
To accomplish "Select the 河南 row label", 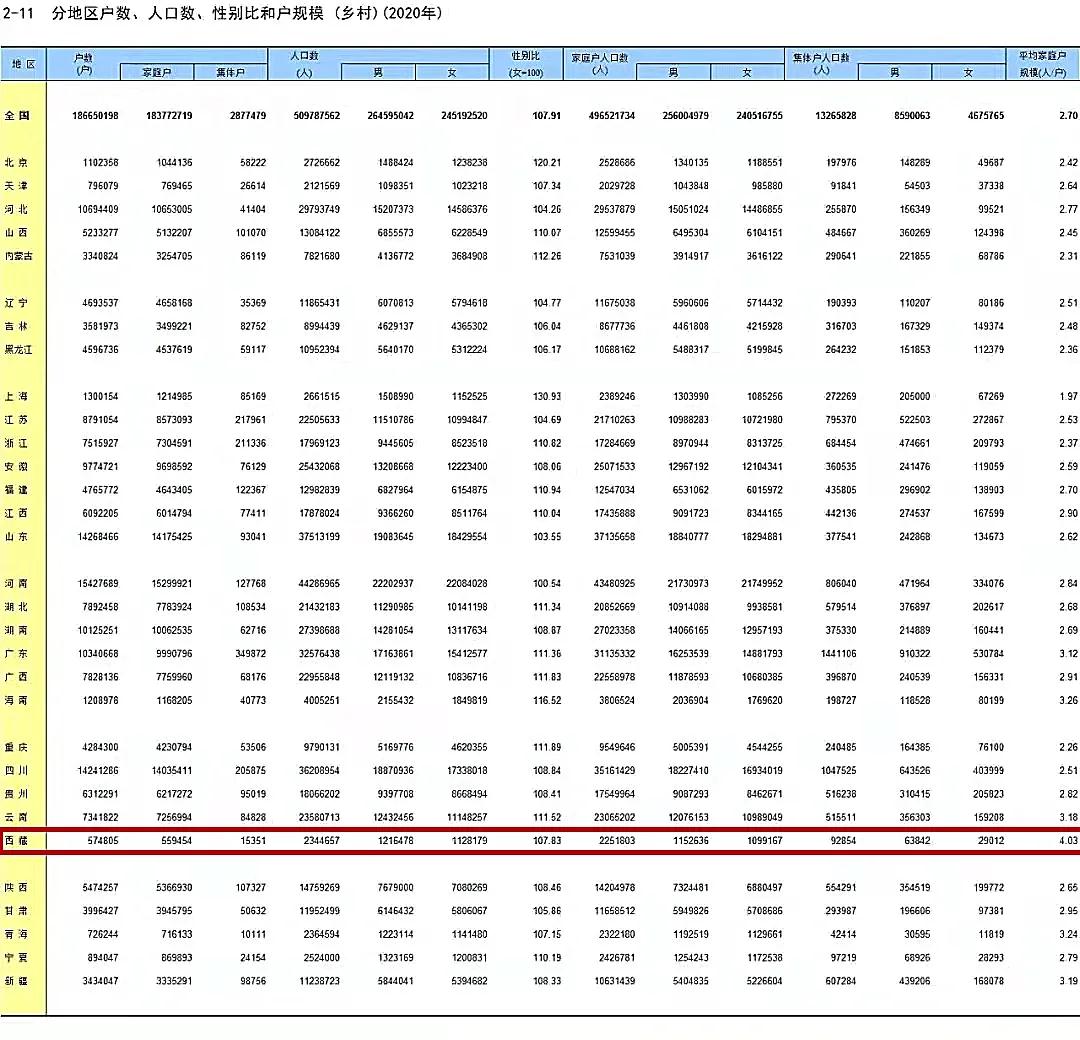I will click(x=17, y=584).
